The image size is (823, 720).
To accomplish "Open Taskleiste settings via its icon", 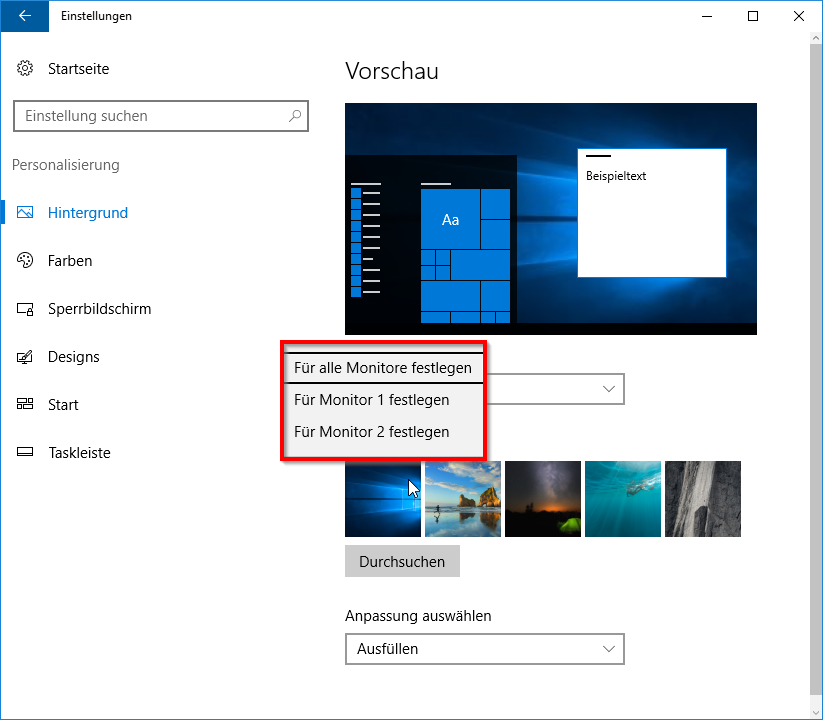I will (x=25, y=452).
